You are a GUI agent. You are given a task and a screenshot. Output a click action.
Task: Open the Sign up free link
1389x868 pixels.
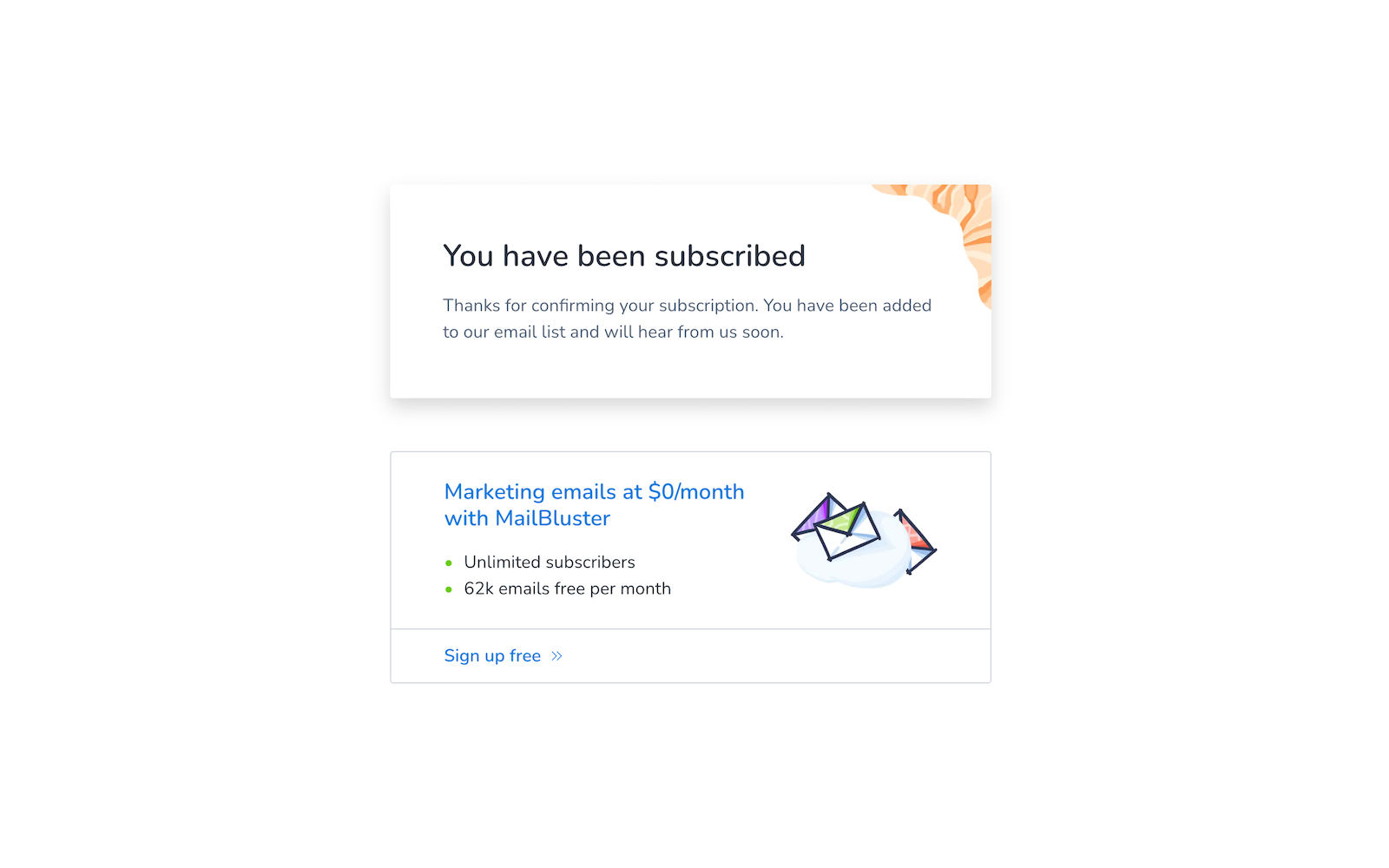(492, 656)
